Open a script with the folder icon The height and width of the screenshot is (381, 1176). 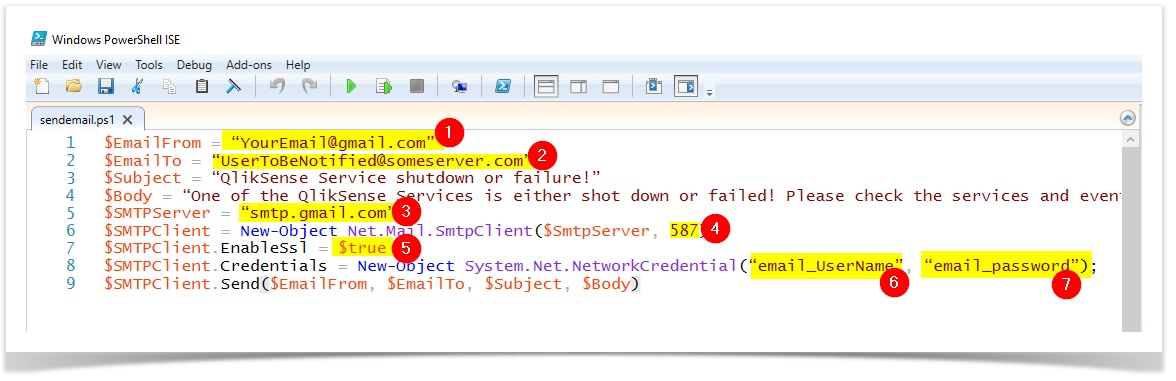point(74,87)
